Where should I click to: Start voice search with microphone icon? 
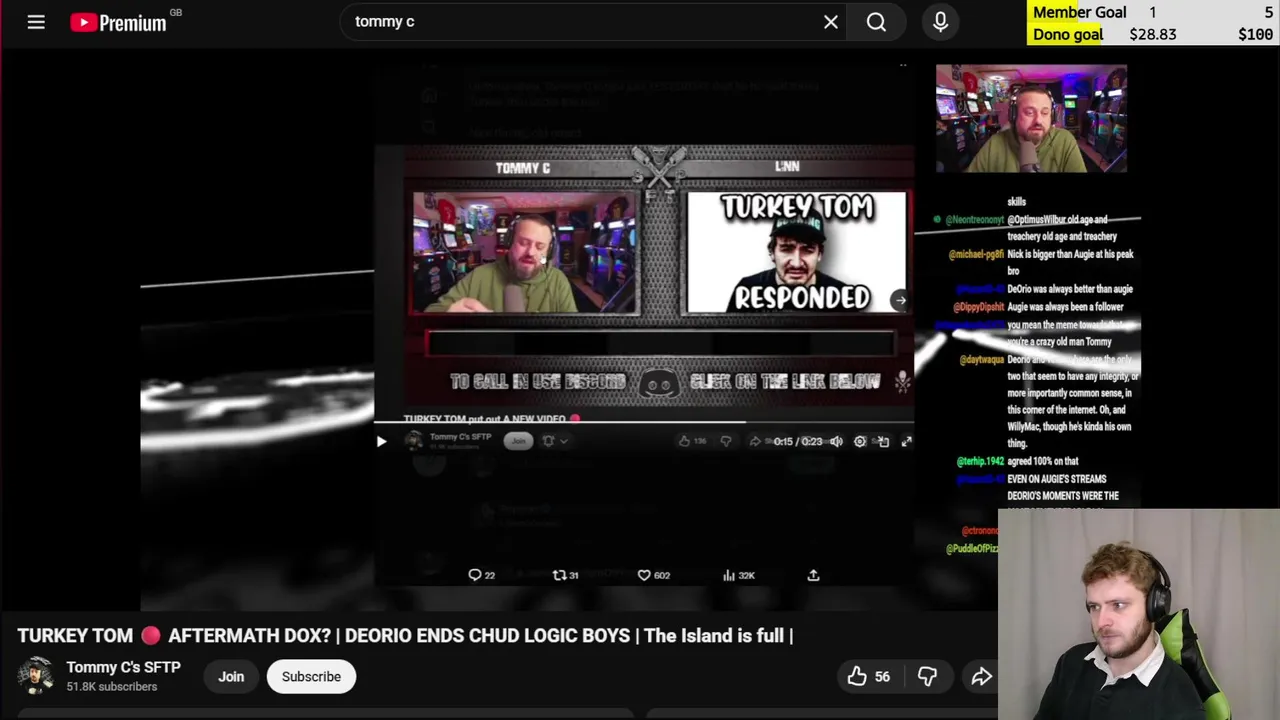[940, 21]
